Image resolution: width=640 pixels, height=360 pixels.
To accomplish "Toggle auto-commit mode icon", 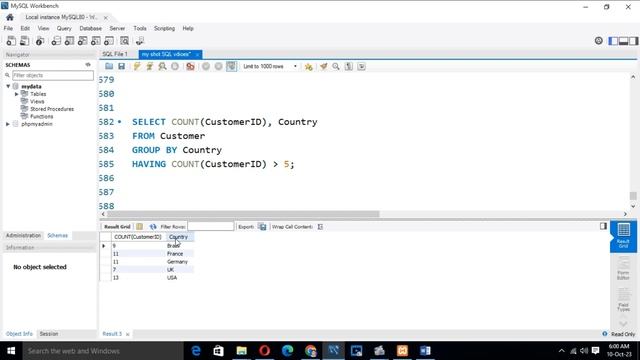I will 231,66.
